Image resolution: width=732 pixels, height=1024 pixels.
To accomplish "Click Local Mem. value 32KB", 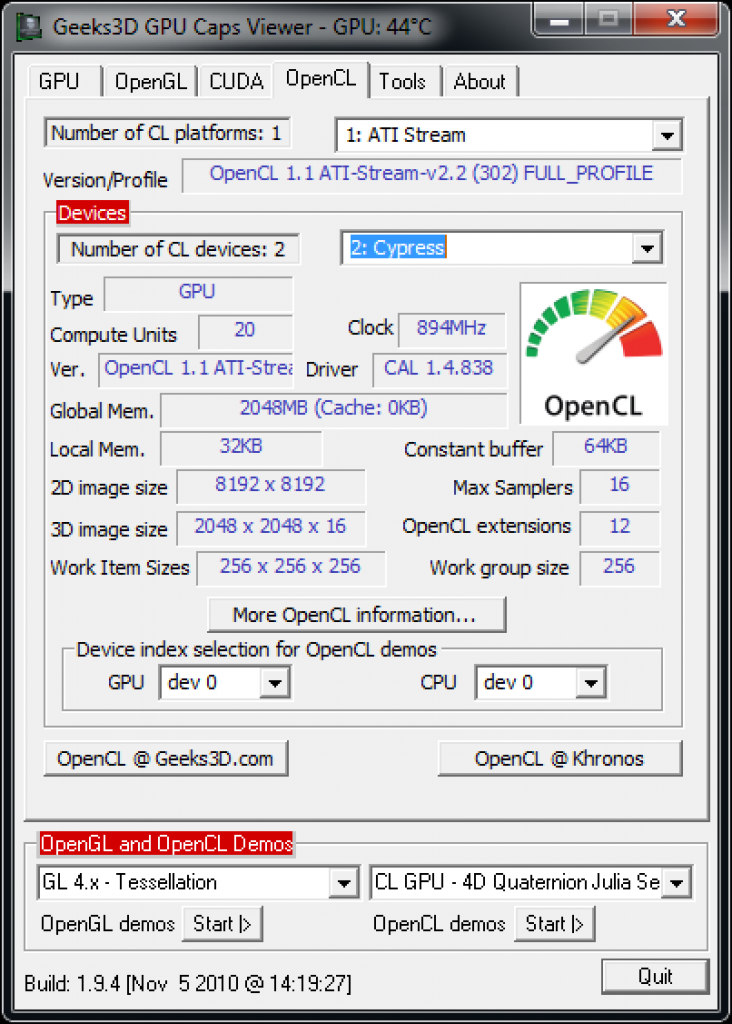I will coord(241,448).
